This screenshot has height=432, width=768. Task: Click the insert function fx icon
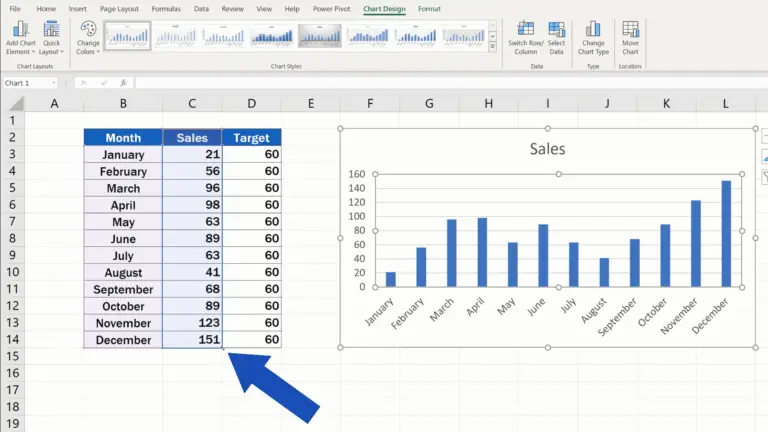click(123, 83)
